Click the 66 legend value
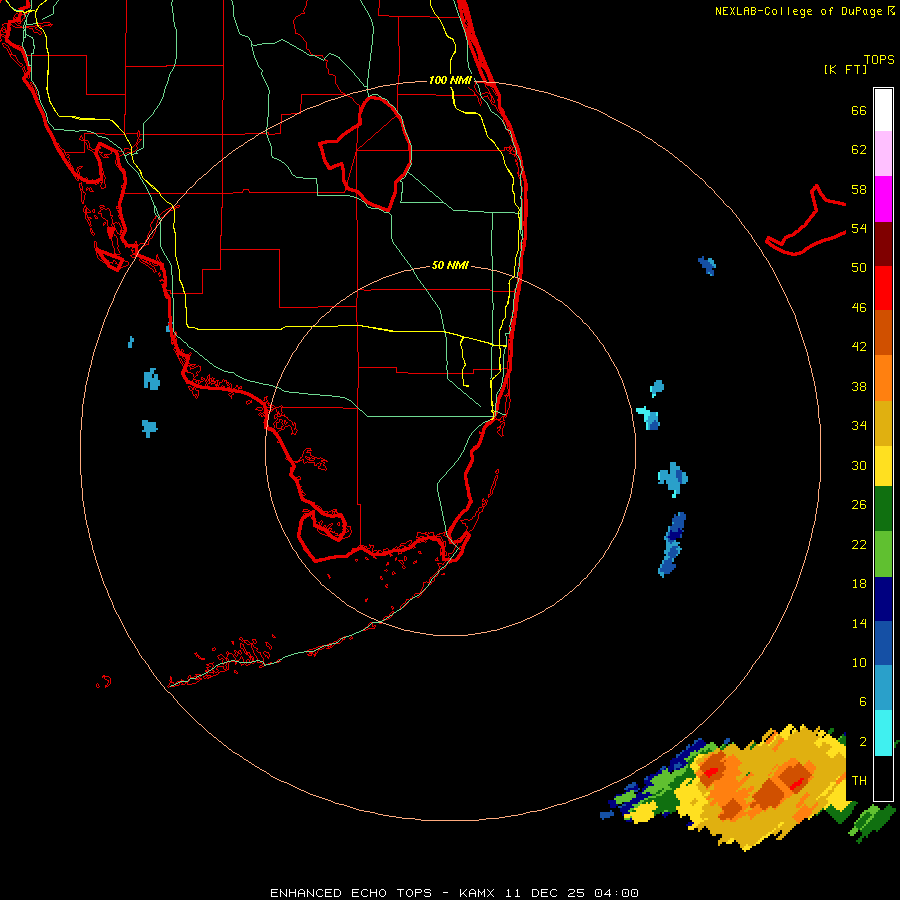The image size is (900, 900). tap(859, 110)
